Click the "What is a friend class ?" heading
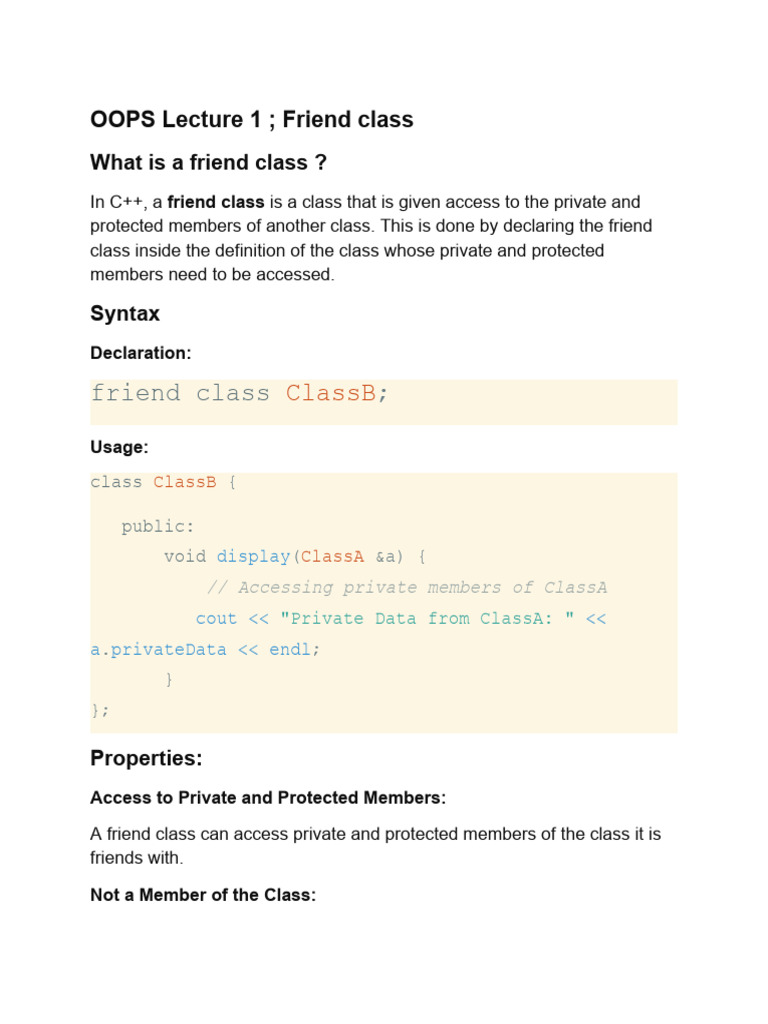 point(209,163)
